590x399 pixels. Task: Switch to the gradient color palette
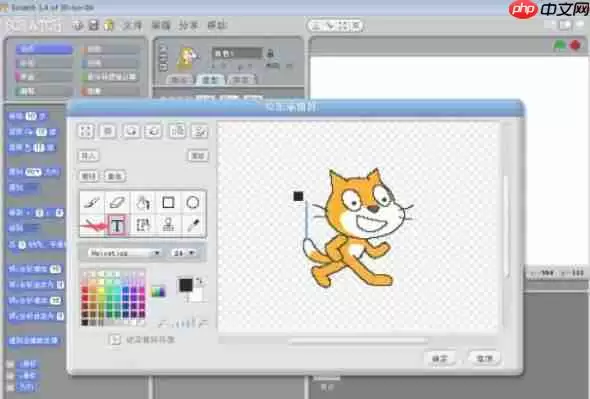point(158,291)
